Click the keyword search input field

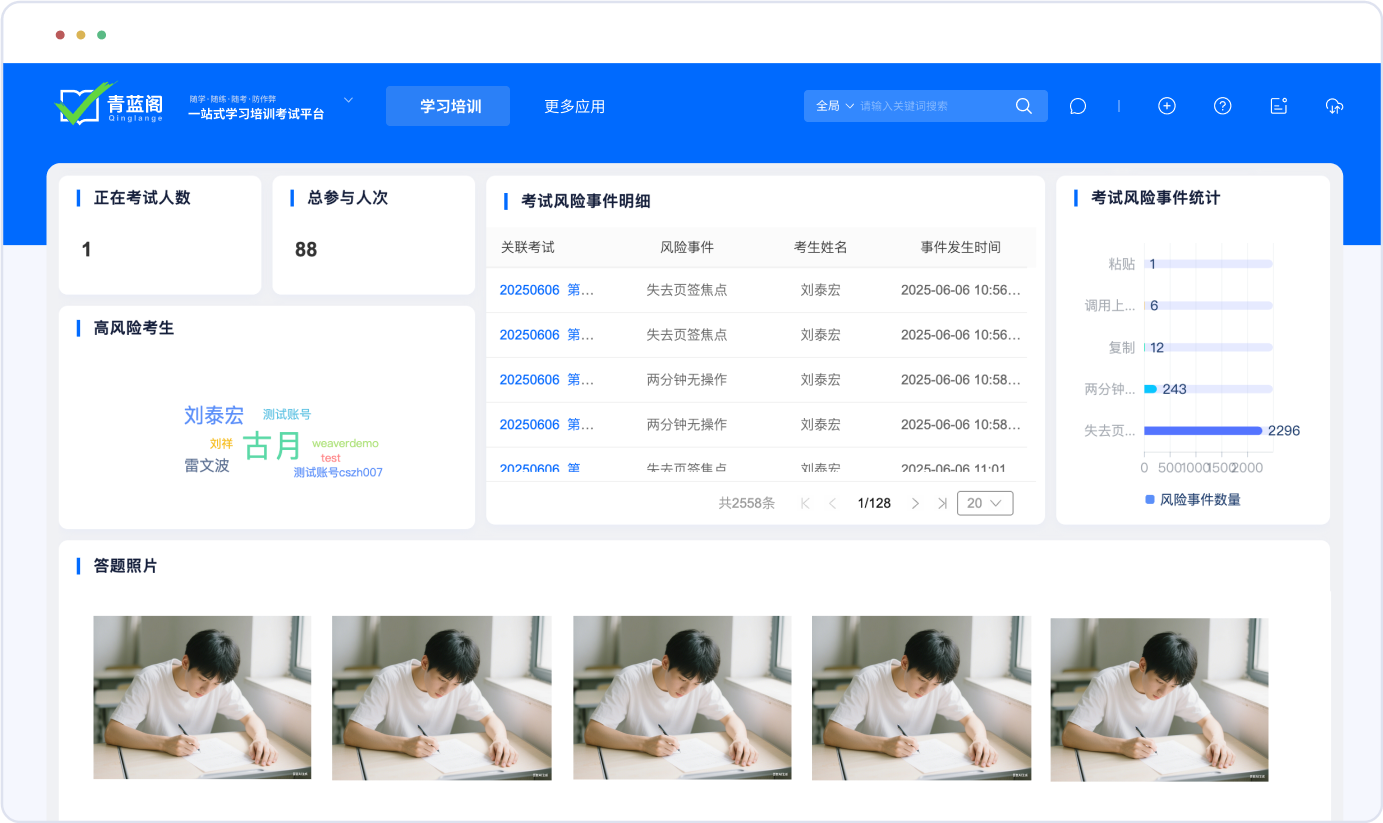933,106
